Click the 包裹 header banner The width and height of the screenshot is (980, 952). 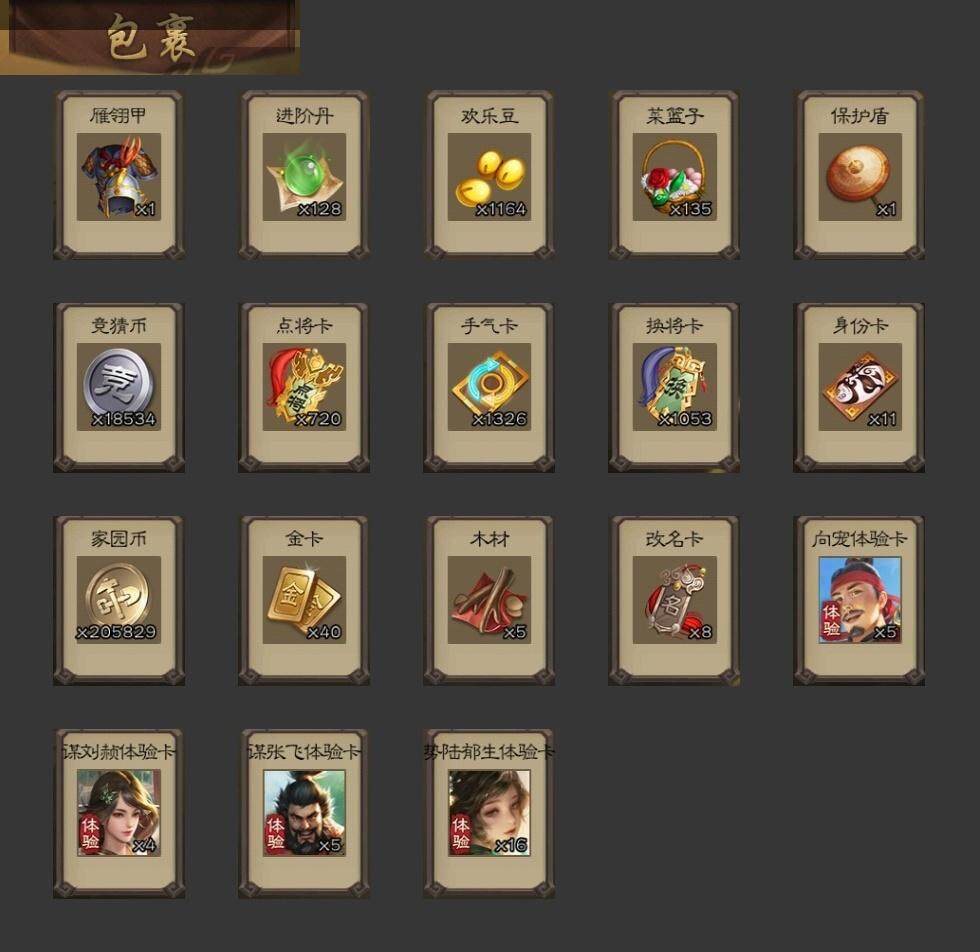pos(150,38)
